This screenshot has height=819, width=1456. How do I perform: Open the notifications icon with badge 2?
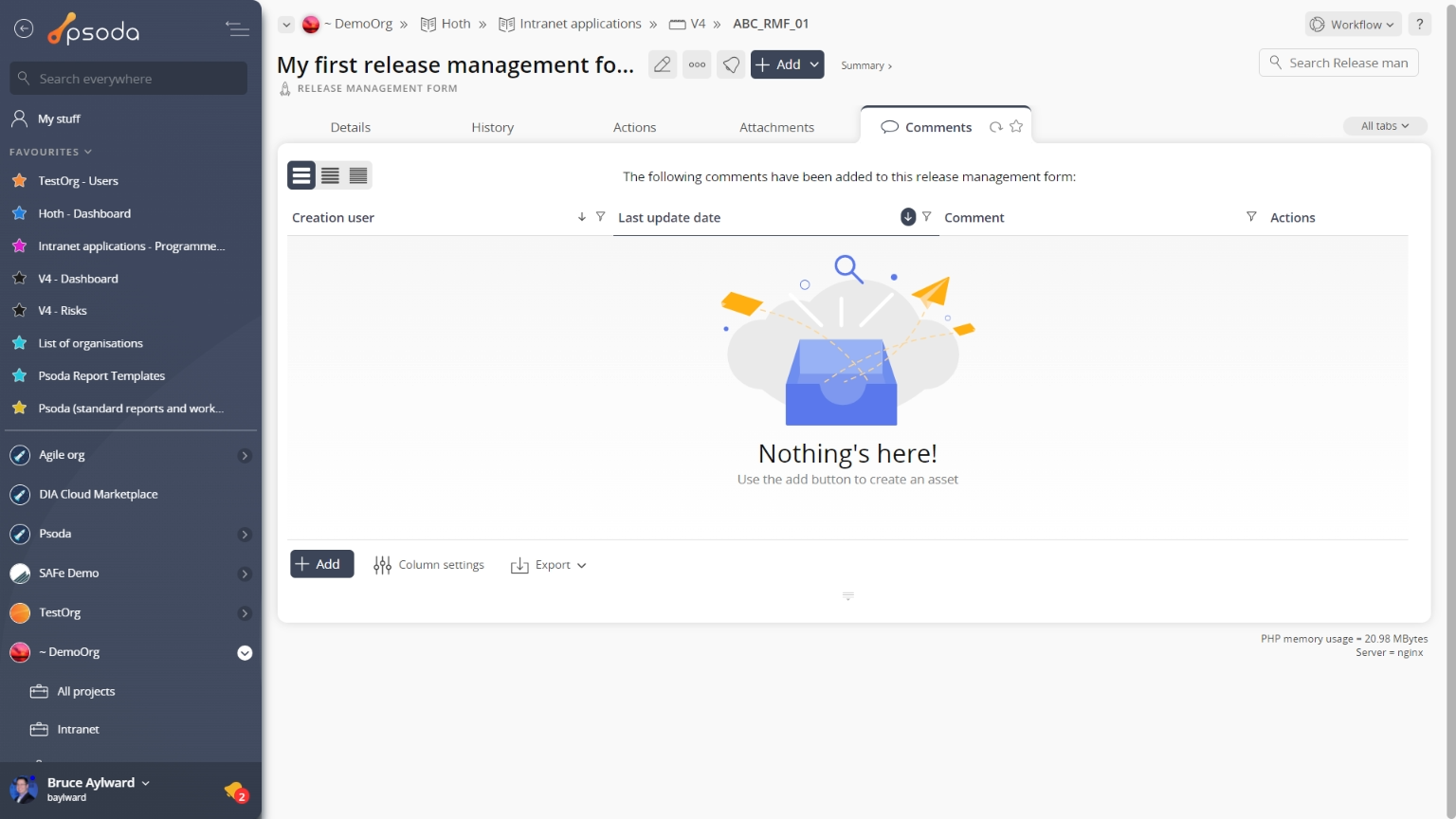tap(236, 791)
